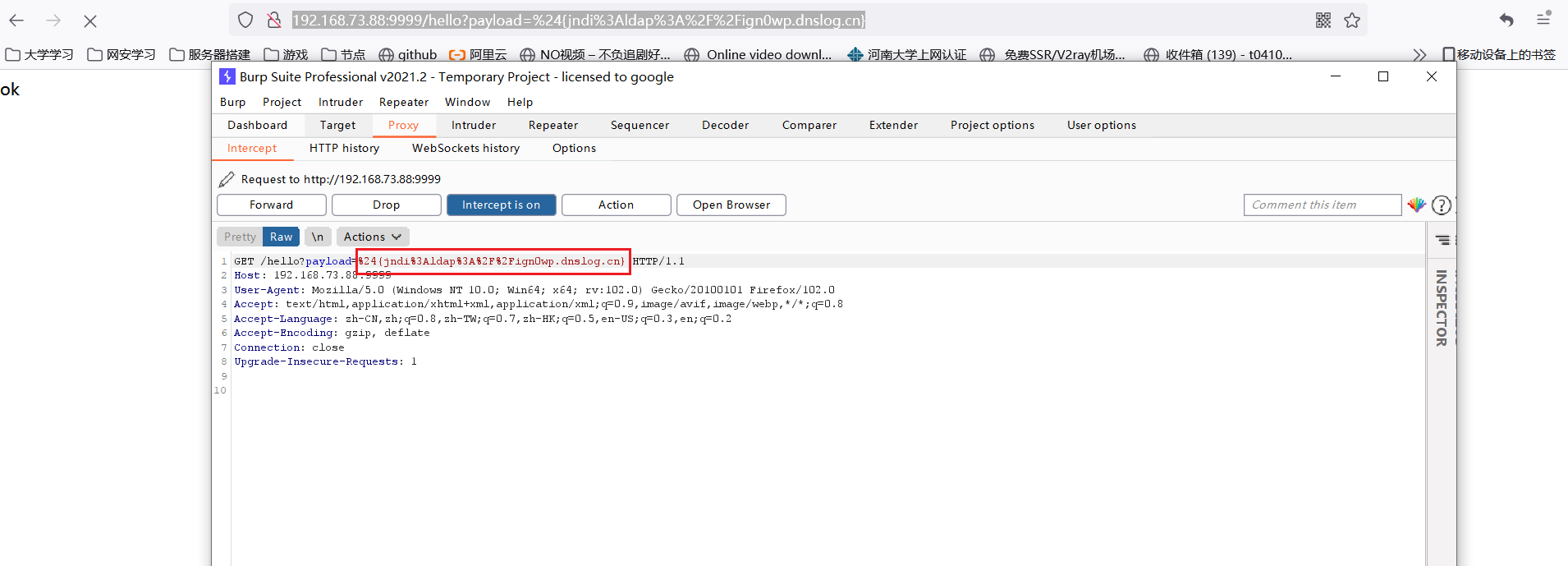Viewport: 1568px width, 566px height.
Task: Toggle the Intercept is on button
Action: [x=502, y=205]
